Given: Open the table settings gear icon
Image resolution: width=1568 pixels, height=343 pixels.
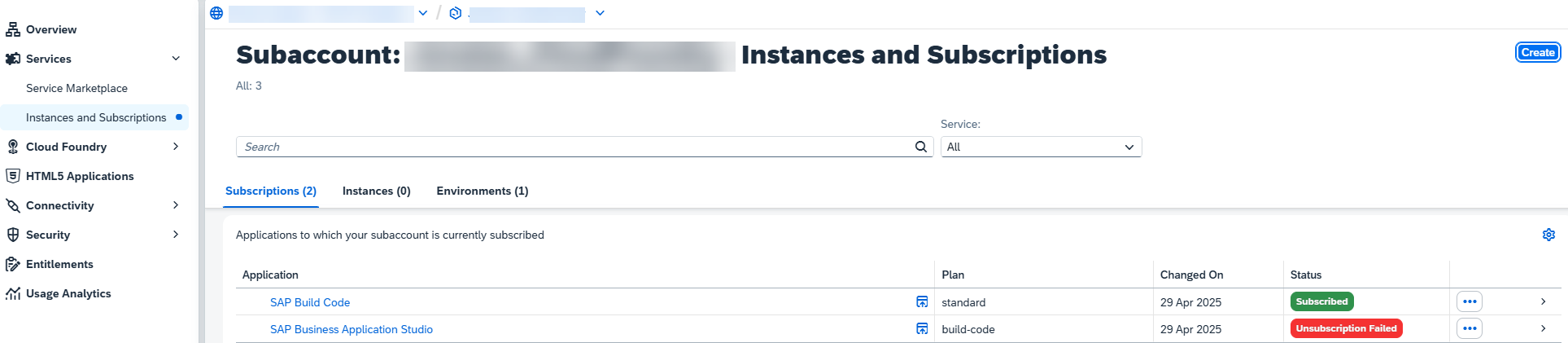Looking at the screenshot, I should point(1548,235).
